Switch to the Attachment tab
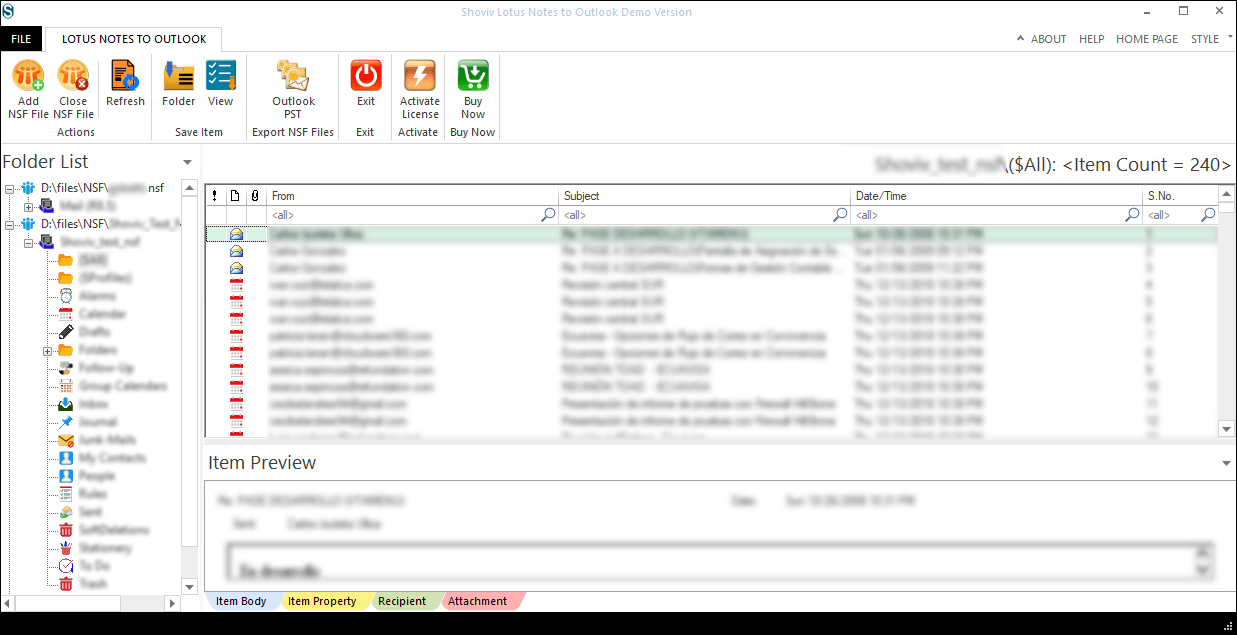The width and height of the screenshot is (1237, 635). point(477,601)
